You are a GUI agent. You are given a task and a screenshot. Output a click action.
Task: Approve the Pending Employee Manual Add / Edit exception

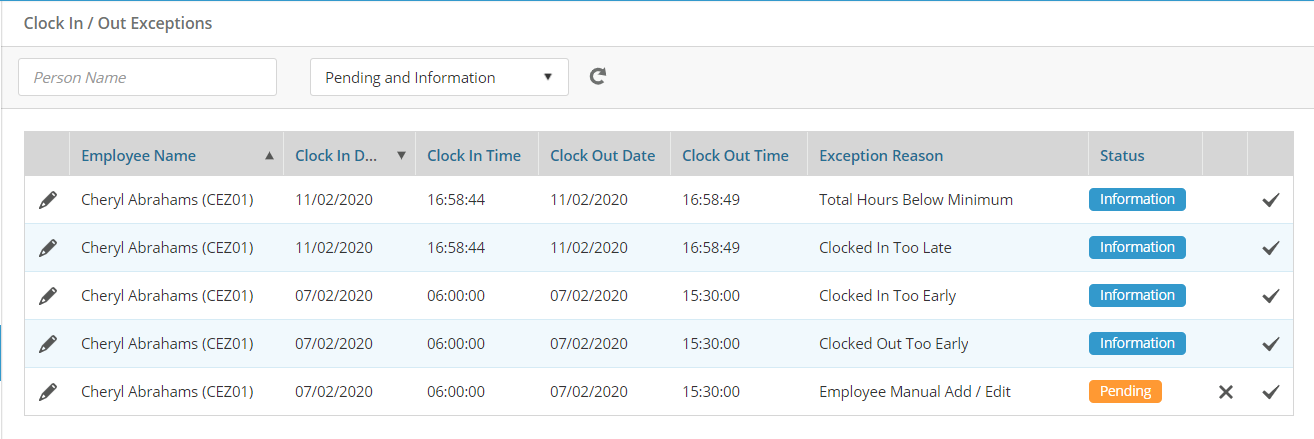1270,392
